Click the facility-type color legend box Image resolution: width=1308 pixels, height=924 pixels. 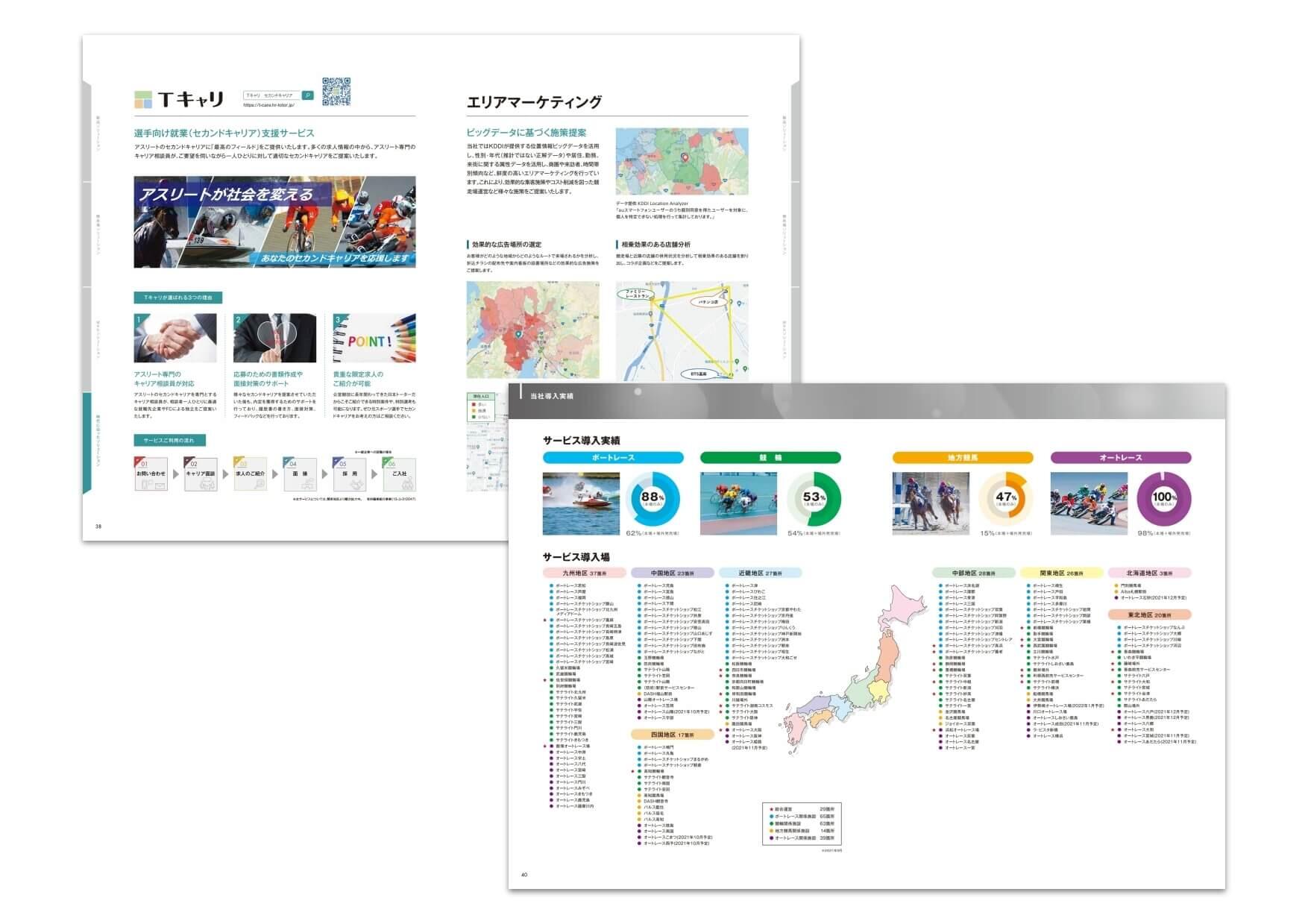pyautogui.click(x=801, y=823)
